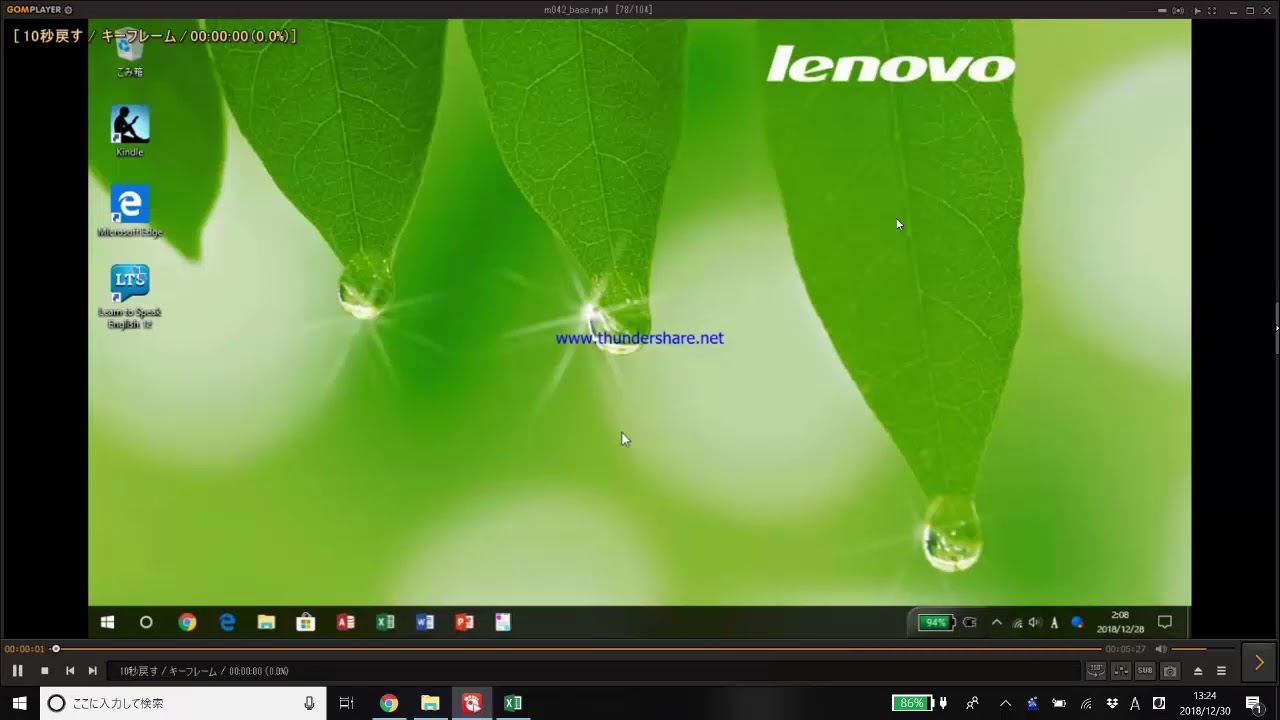The width and height of the screenshot is (1280, 720).
Task: Toggle the playlist with three-line icon
Action: click(x=1221, y=671)
